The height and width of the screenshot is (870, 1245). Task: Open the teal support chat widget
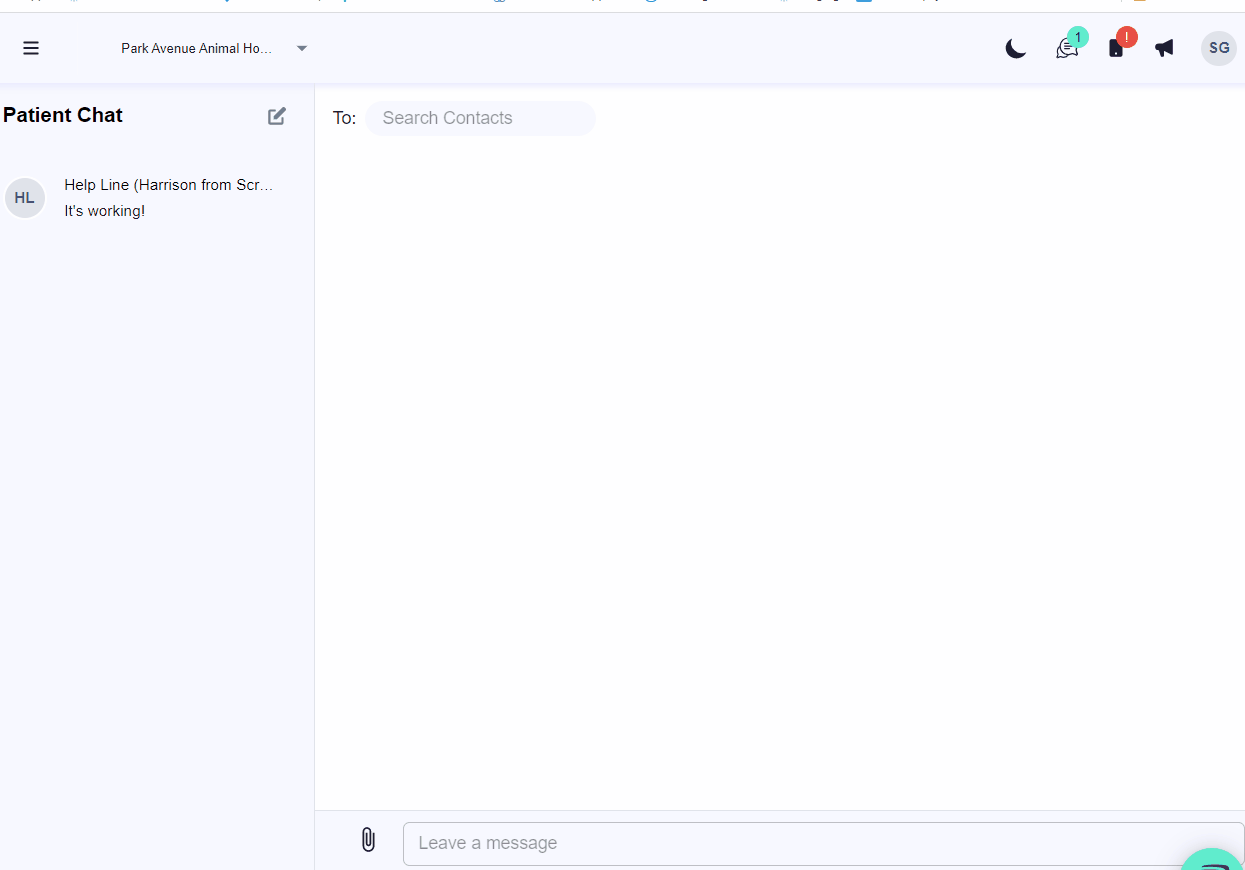(x=1214, y=860)
